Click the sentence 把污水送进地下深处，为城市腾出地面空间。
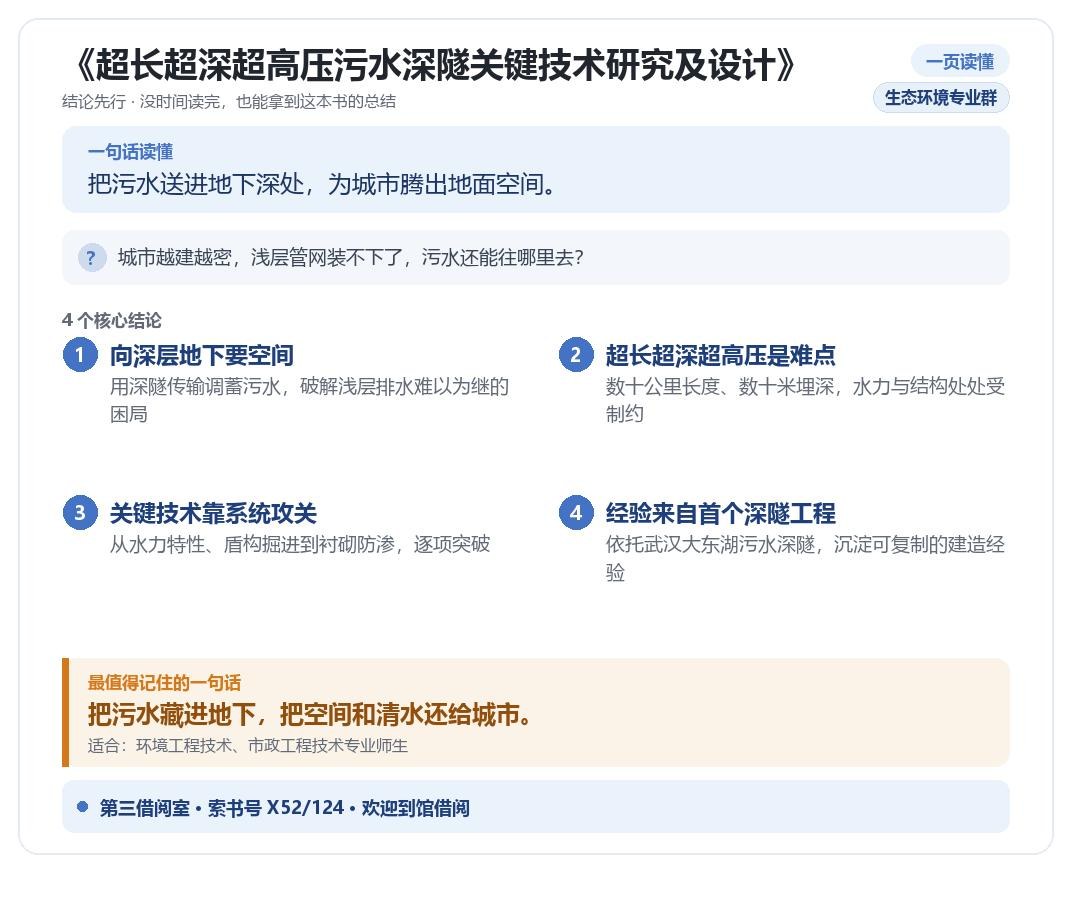The height and width of the screenshot is (900, 1071). point(322,184)
